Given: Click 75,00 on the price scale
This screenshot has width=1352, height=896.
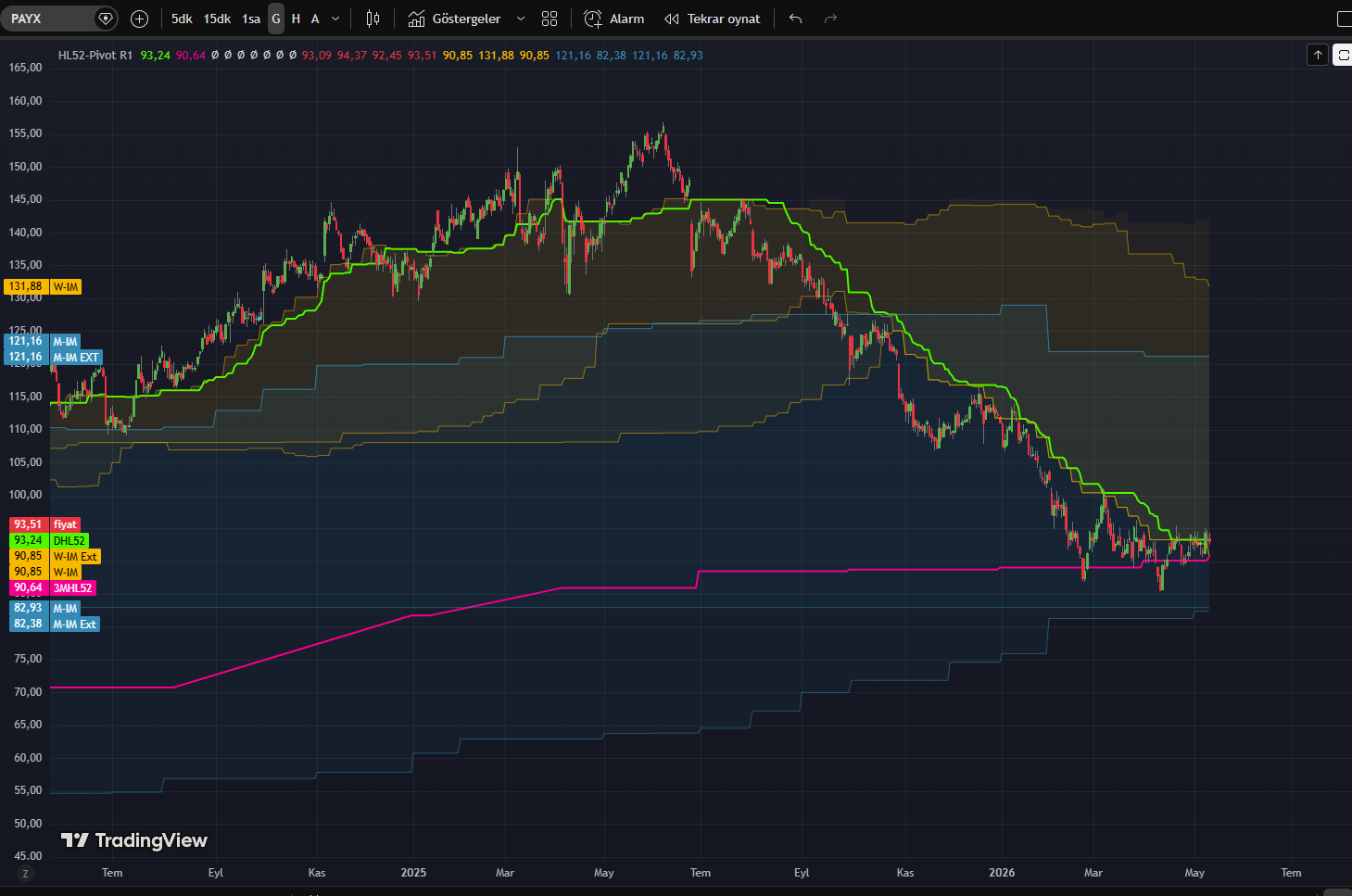Looking at the screenshot, I should click(28, 659).
